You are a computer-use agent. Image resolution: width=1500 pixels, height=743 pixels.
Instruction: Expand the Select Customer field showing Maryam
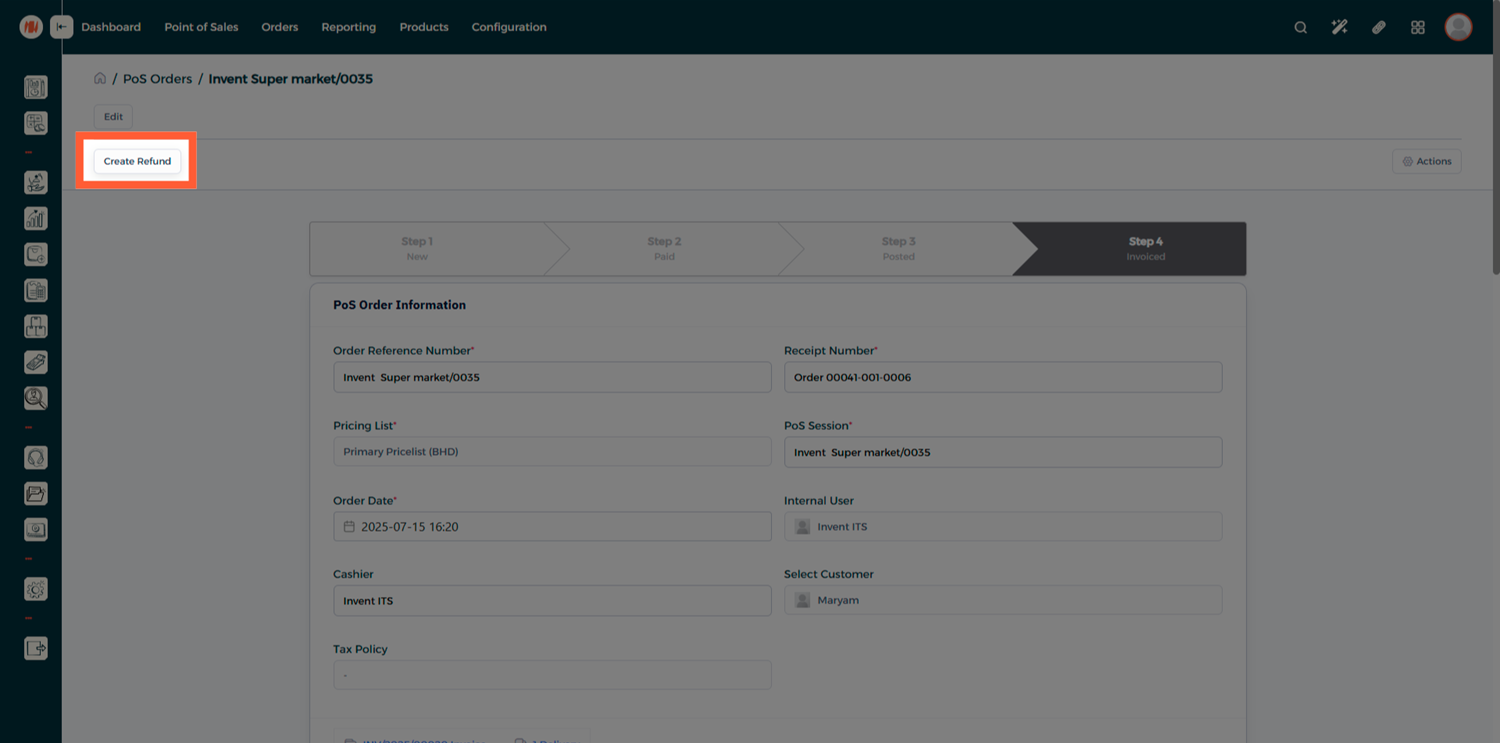1002,600
